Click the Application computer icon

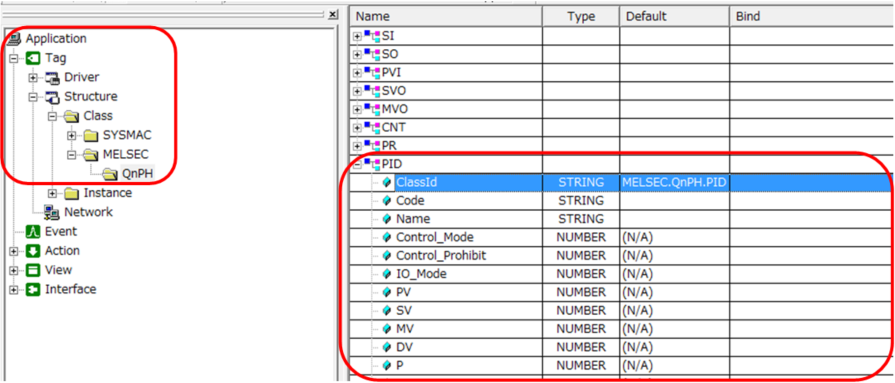tap(15, 39)
